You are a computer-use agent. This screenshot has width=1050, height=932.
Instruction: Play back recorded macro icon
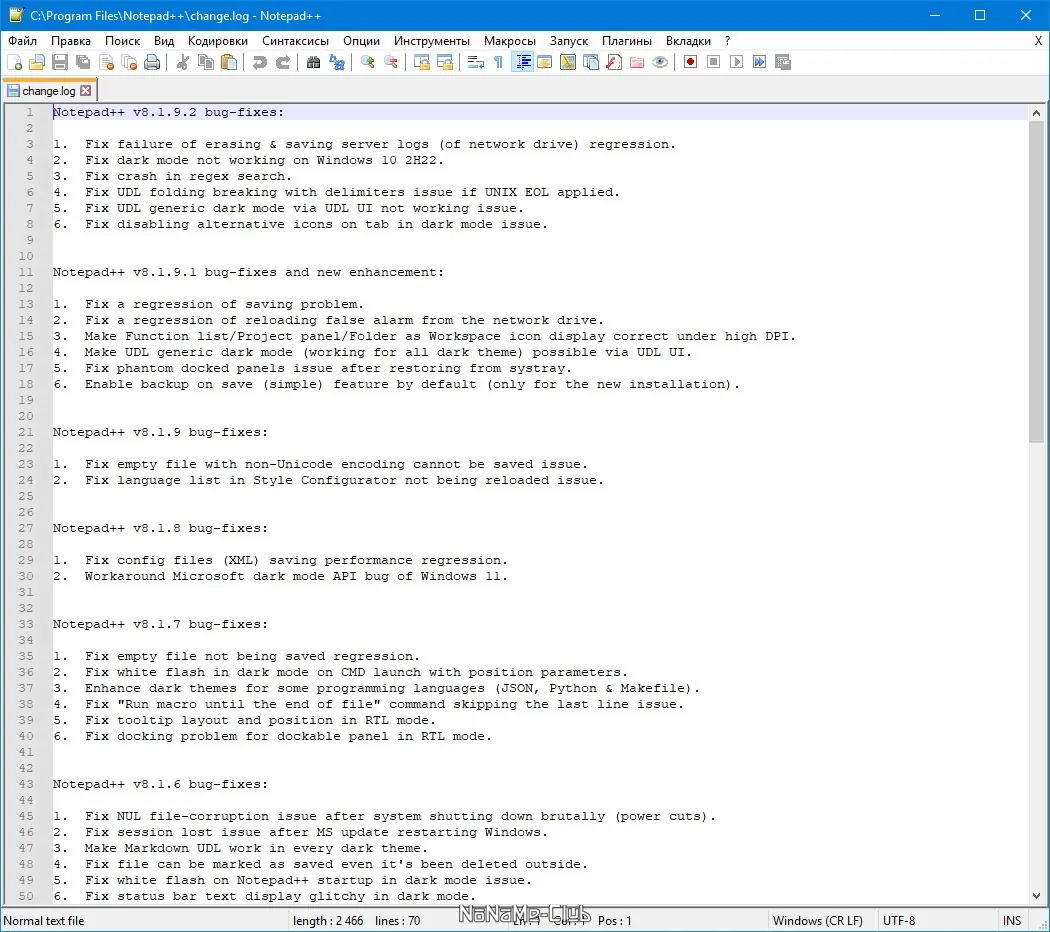[x=737, y=62]
